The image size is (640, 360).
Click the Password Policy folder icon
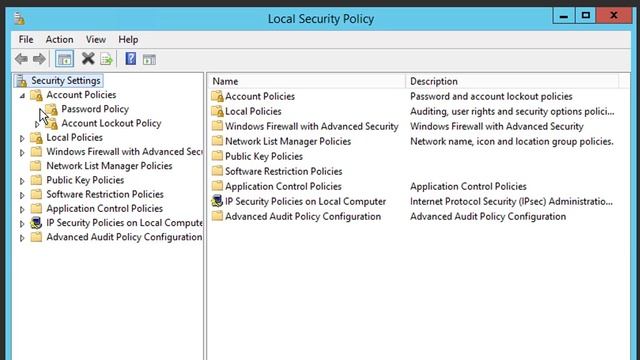(x=51, y=109)
